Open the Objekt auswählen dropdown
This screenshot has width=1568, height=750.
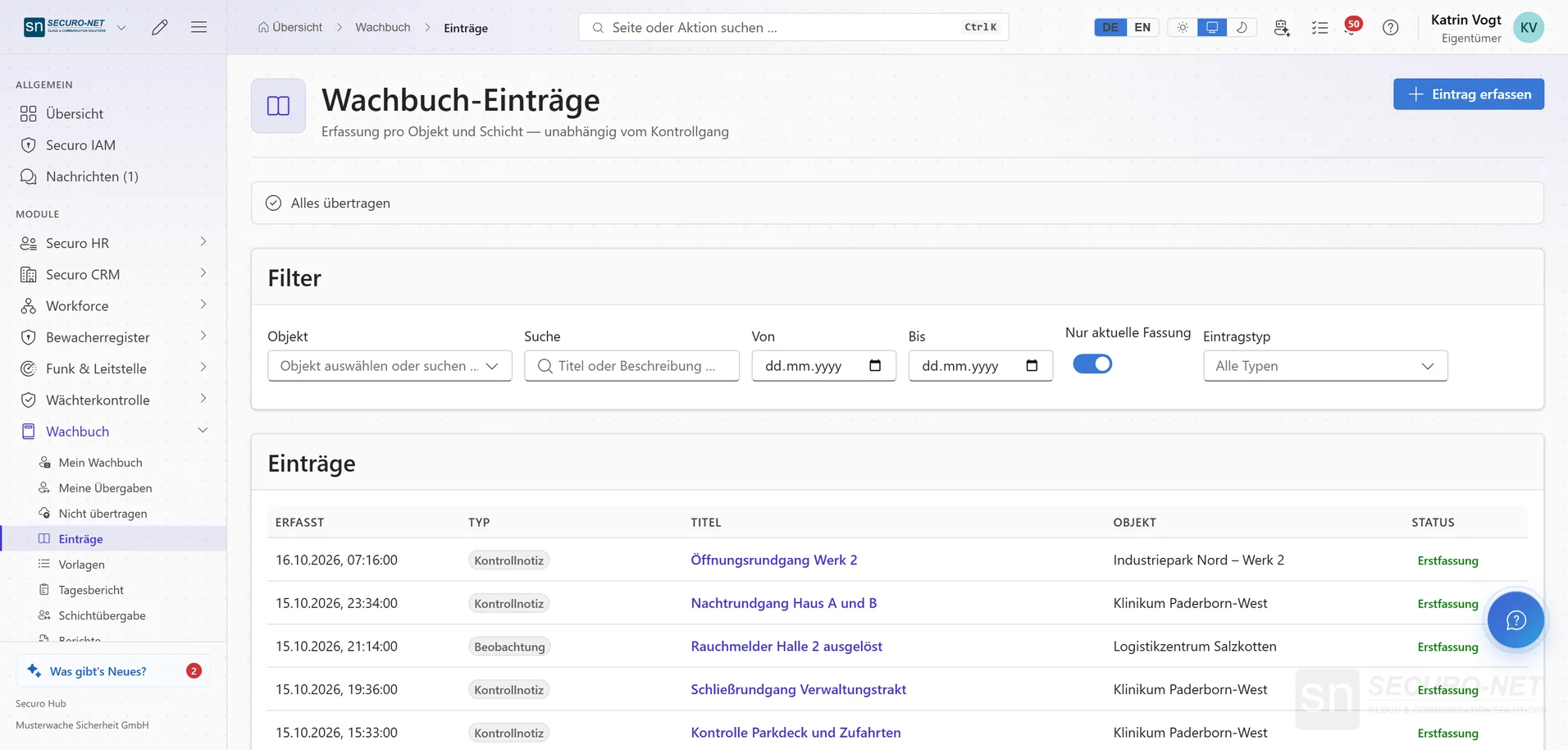[390, 366]
